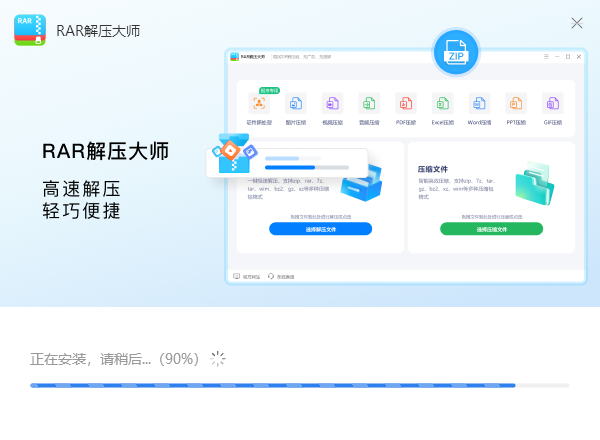Image resolution: width=600 pixels, height=440 pixels.
Task: Click the green 选择压缩文件 button in the preview
Action: click(491, 229)
